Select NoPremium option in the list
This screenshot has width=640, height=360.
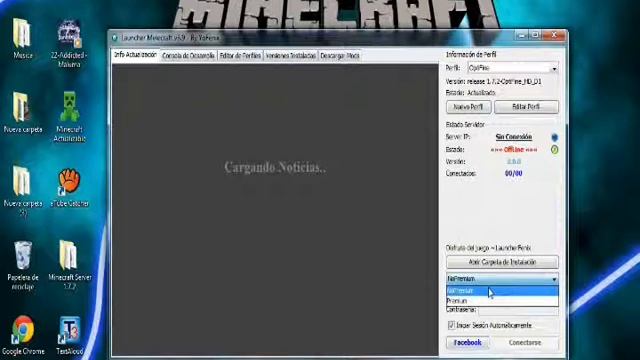502,291
